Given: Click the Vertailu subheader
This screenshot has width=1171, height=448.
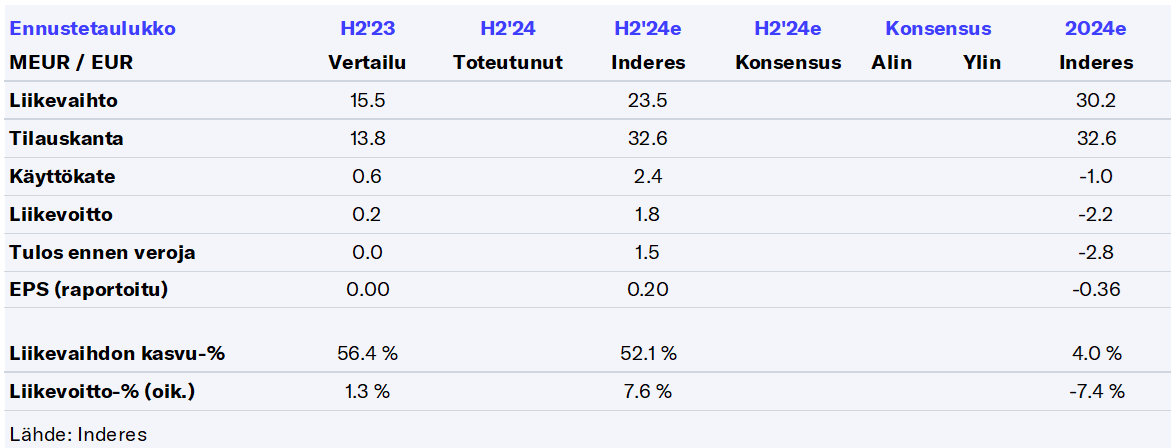Looking at the screenshot, I should (x=367, y=62).
